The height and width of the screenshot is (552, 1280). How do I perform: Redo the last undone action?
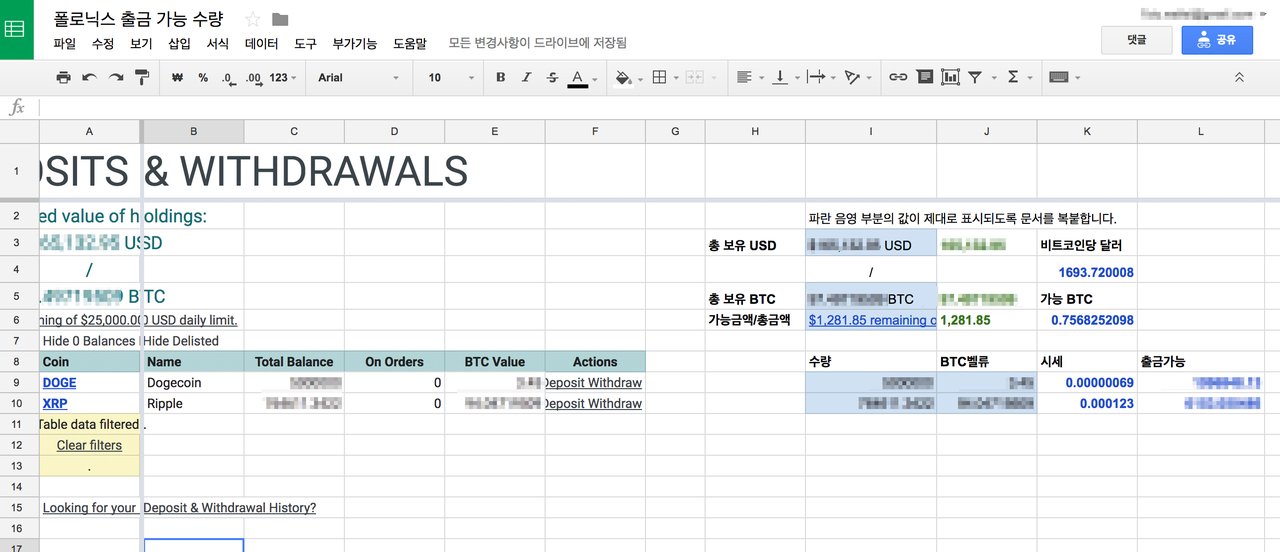[116, 77]
